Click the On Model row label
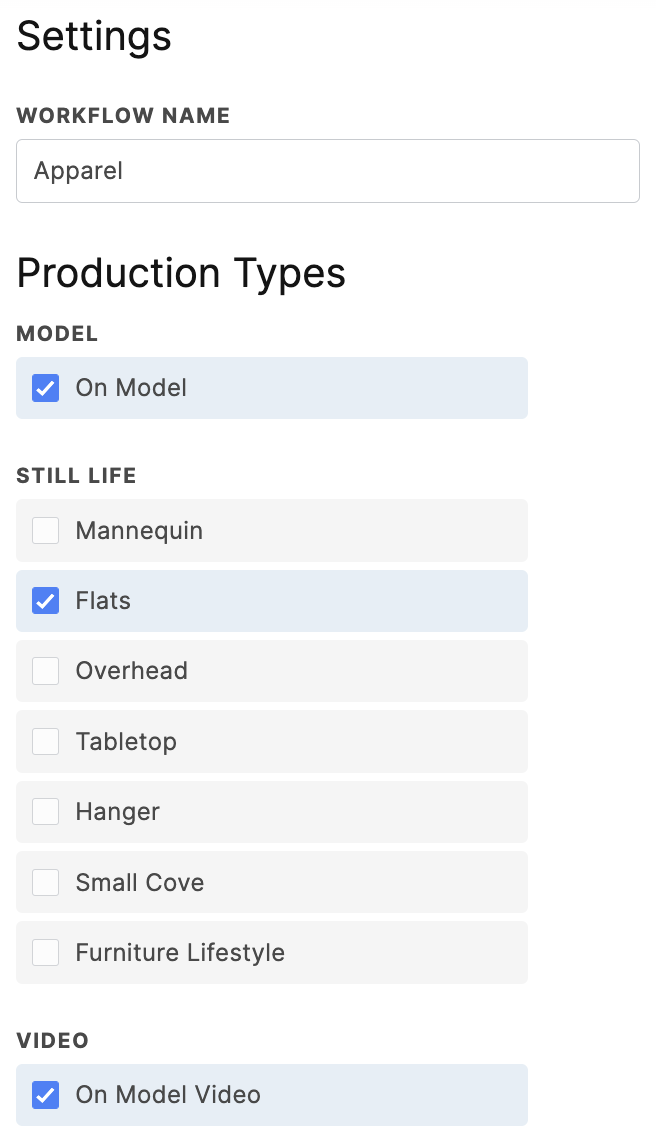656x1138 pixels. point(131,388)
